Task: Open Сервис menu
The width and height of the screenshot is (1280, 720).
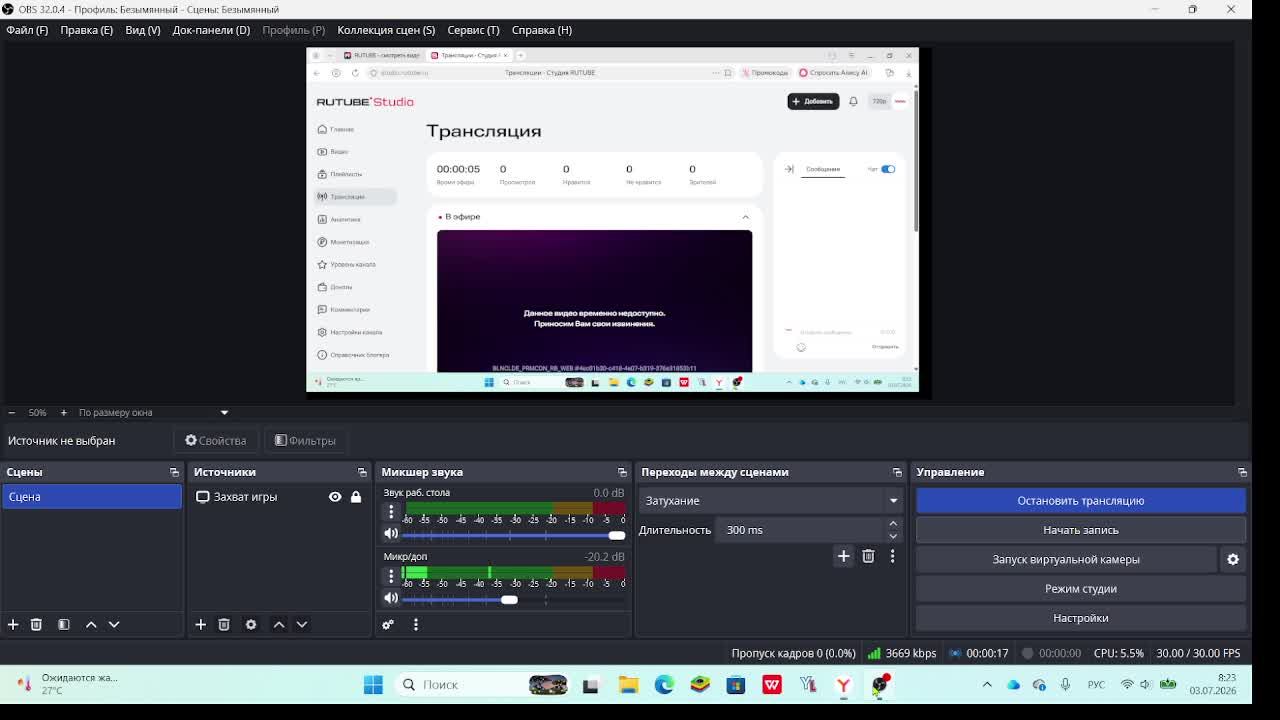Action: click(473, 30)
